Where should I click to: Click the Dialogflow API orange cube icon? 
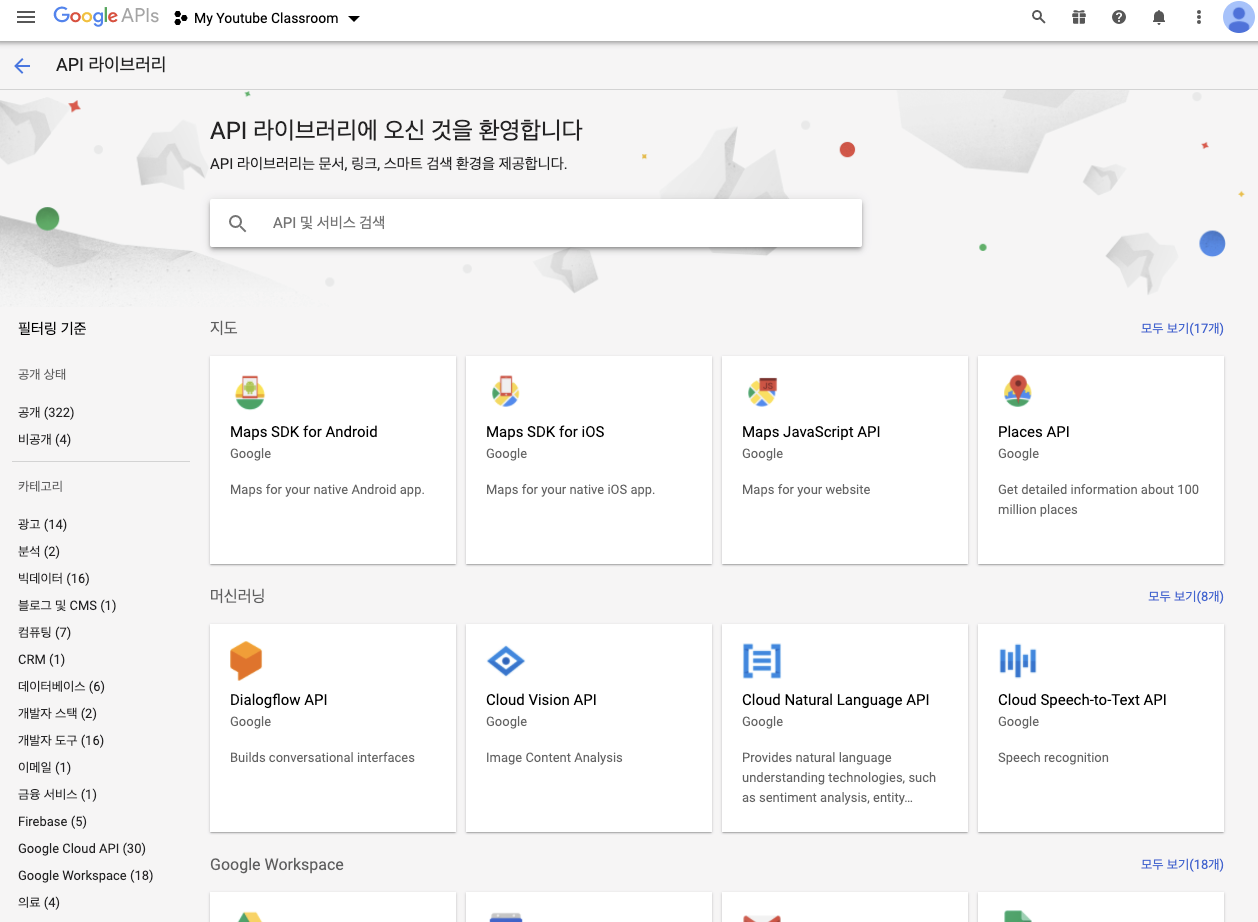[246, 661]
